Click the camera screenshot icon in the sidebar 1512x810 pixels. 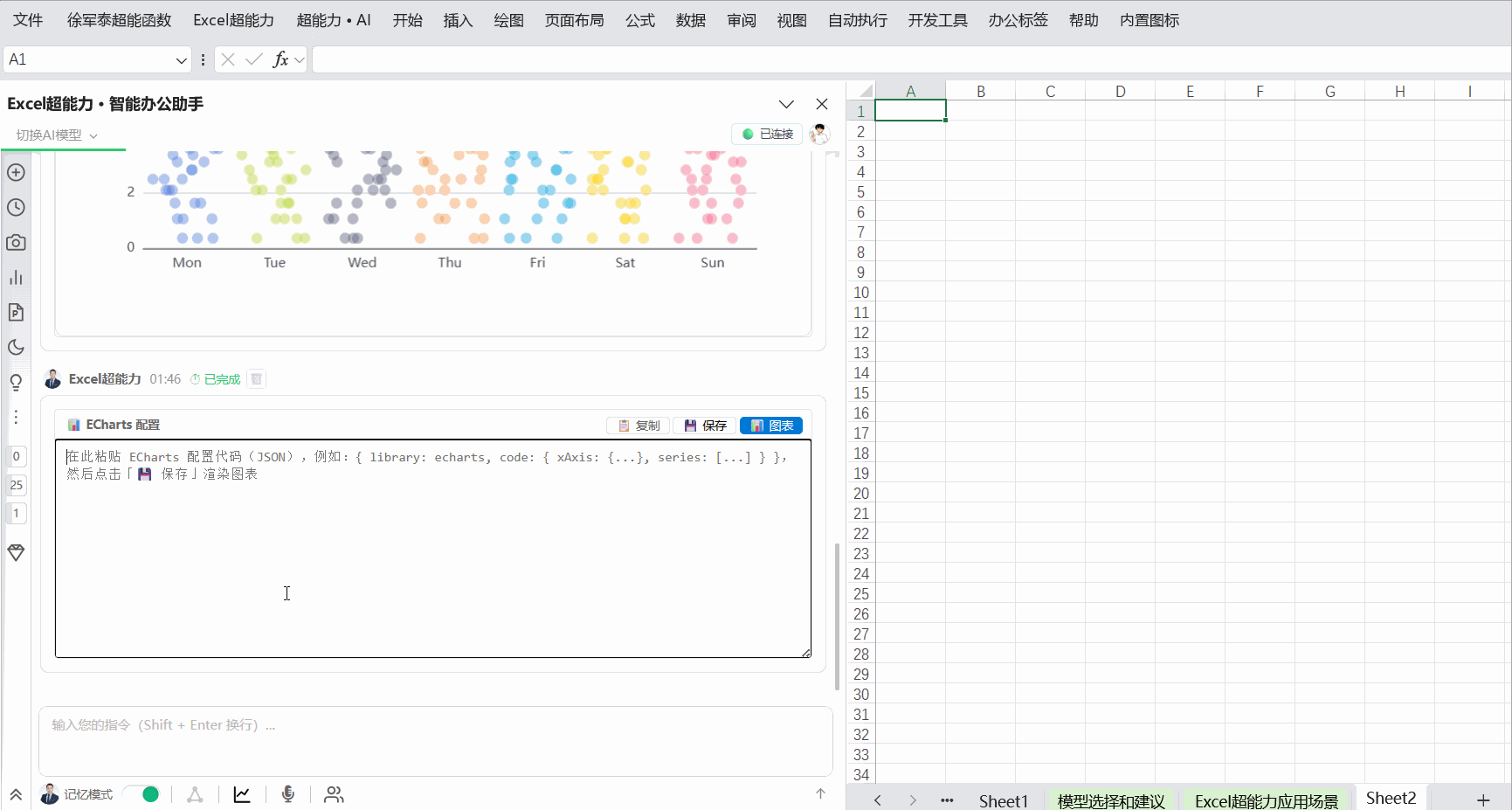pos(16,242)
